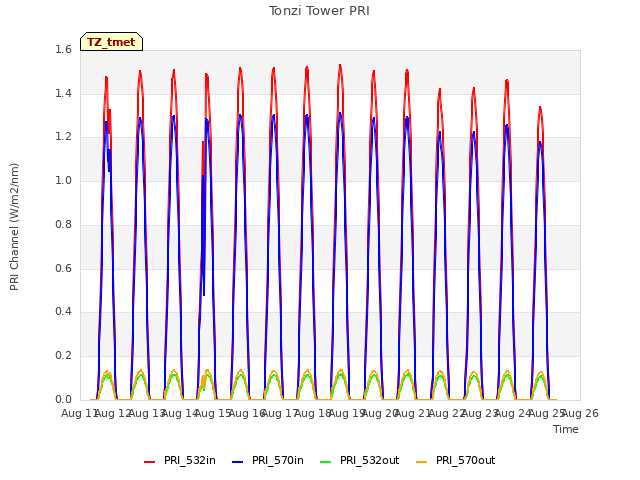Screen dimensions: 640x480
Task: Click the Time axis label
Action: (x=566, y=429)
